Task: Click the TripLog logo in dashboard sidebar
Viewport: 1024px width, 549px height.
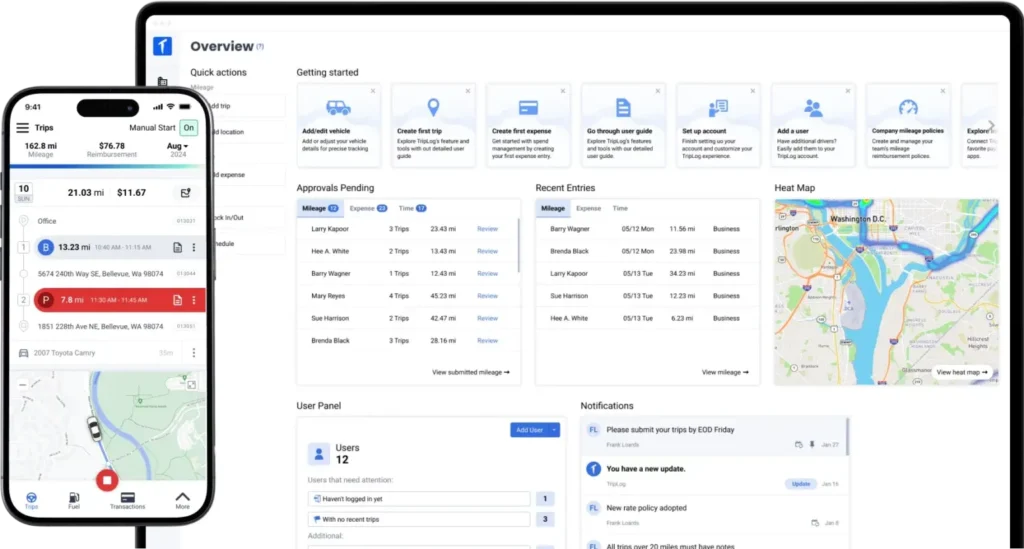Action: [x=163, y=46]
